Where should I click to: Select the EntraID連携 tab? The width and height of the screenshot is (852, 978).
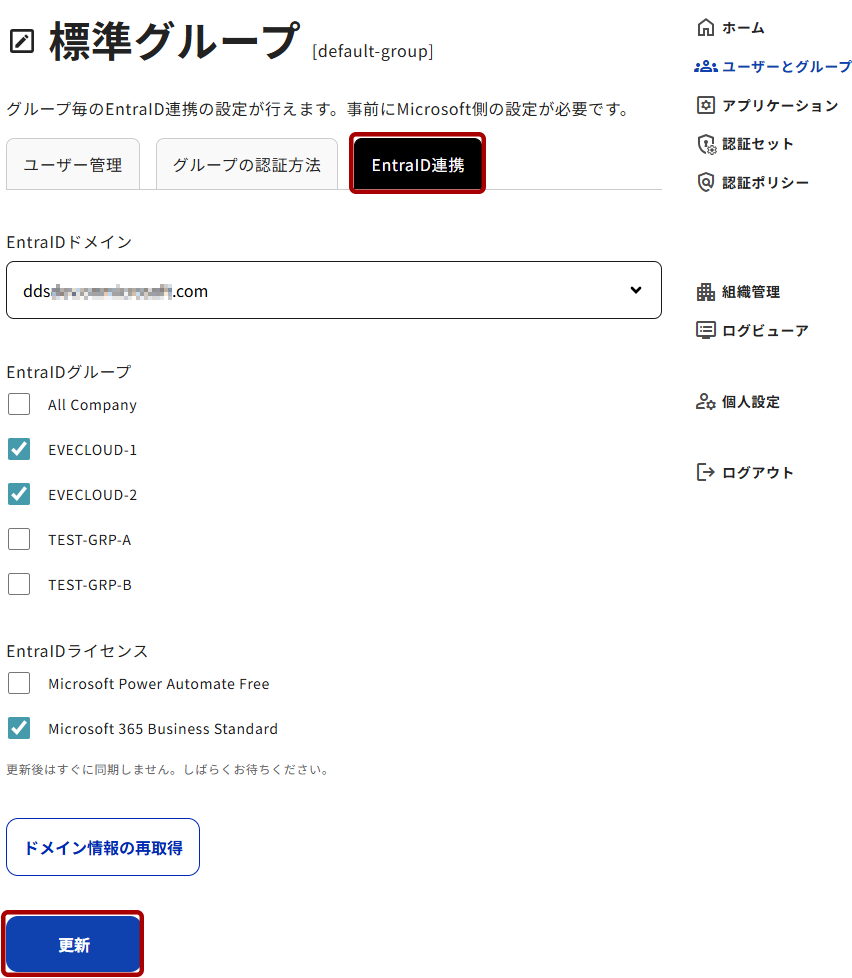(x=418, y=165)
